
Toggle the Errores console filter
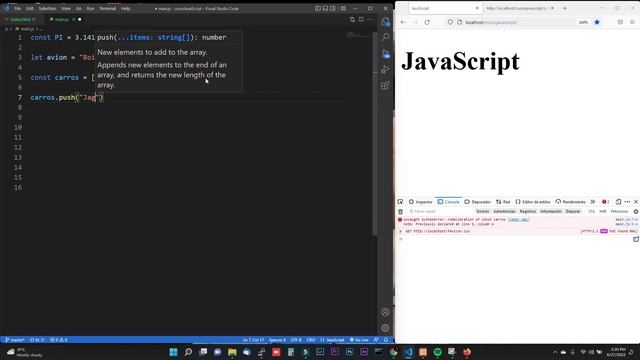point(483,211)
